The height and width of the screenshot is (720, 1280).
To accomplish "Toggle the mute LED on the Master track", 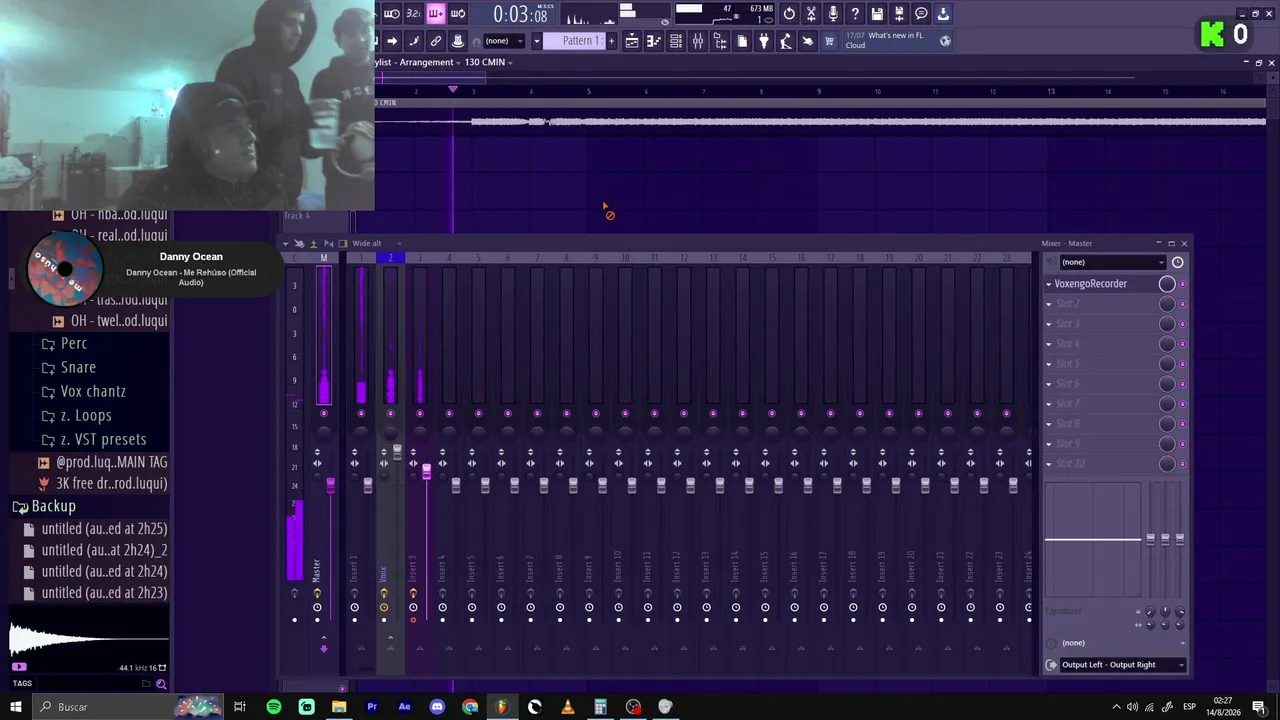I will pyautogui.click(x=323, y=413).
